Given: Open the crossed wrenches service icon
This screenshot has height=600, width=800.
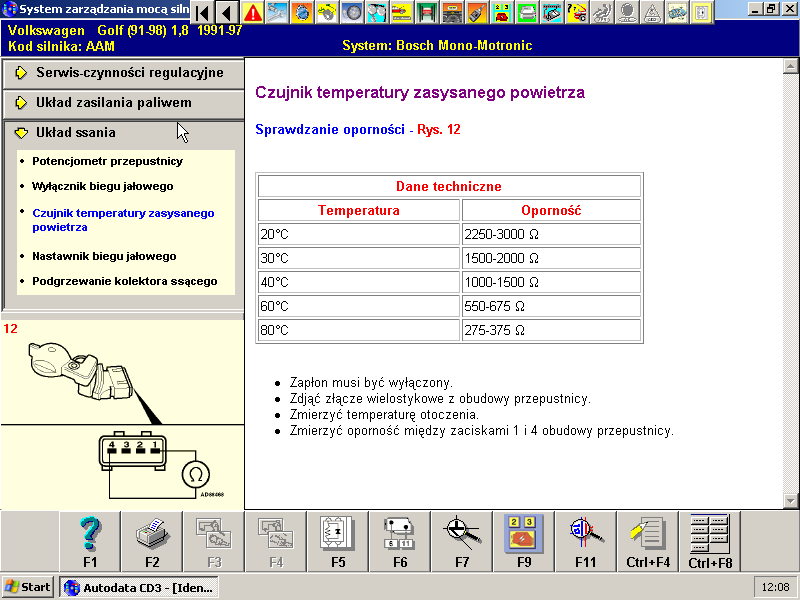Looking at the screenshot, I should (278, 13).
